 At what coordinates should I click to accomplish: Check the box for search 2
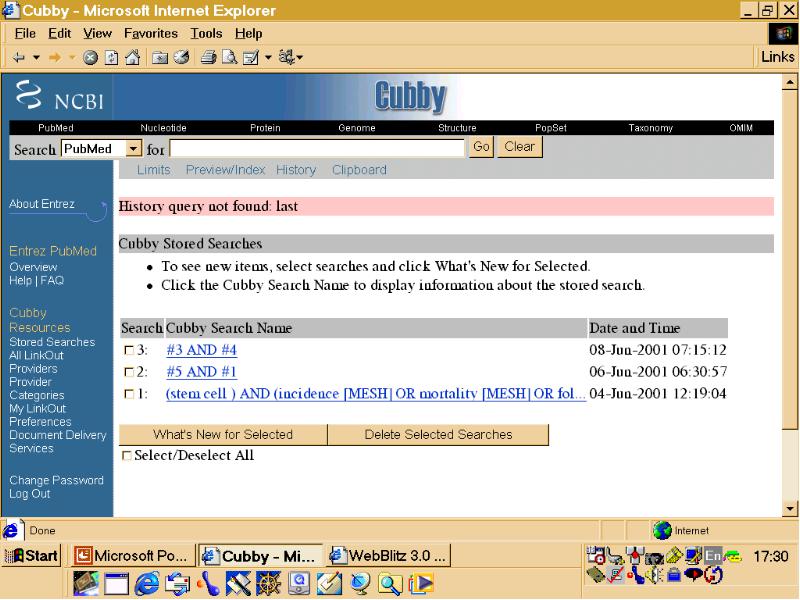[x=129, y=372]
